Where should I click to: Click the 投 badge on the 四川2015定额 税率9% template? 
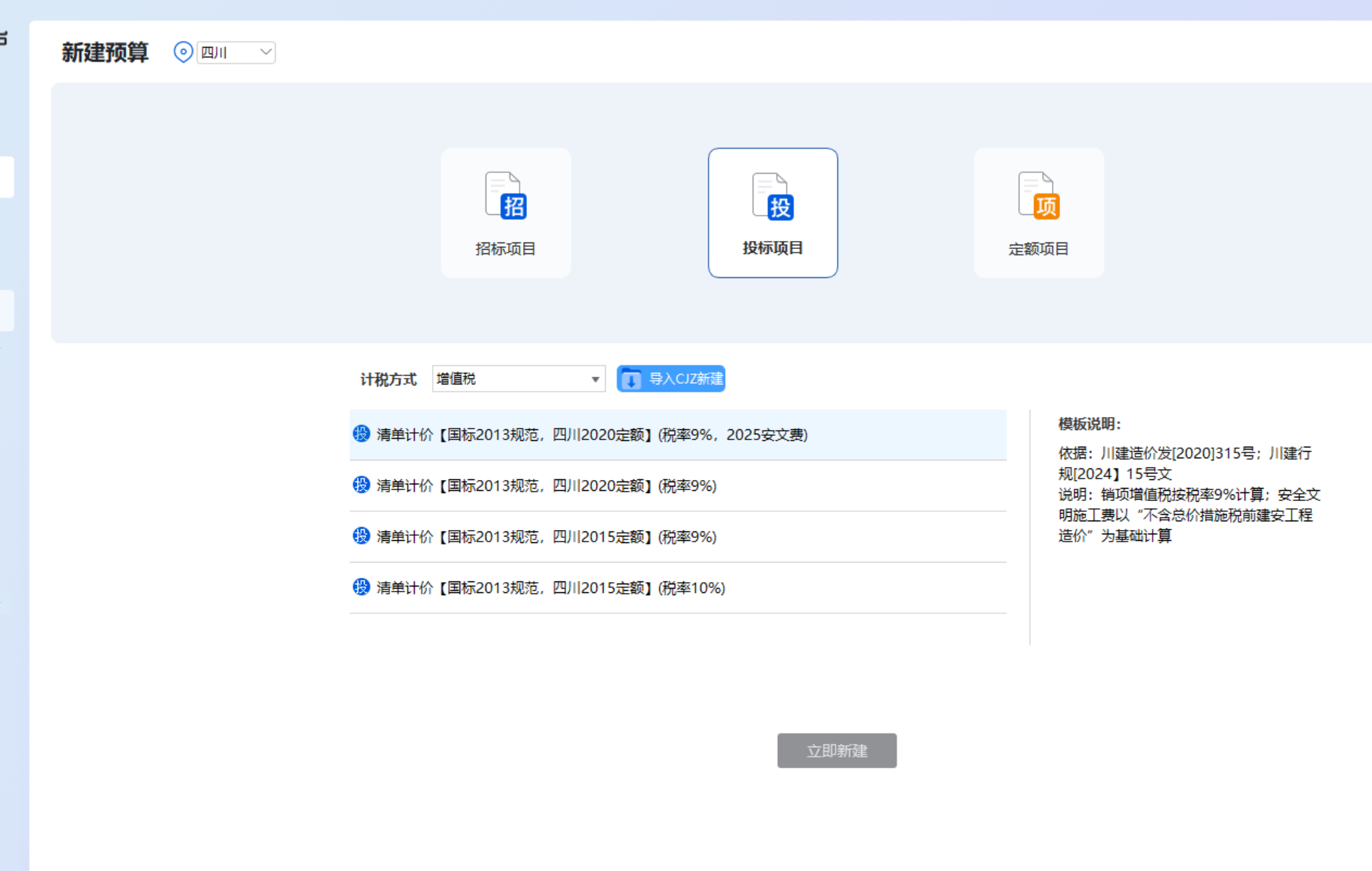[360, 537]
